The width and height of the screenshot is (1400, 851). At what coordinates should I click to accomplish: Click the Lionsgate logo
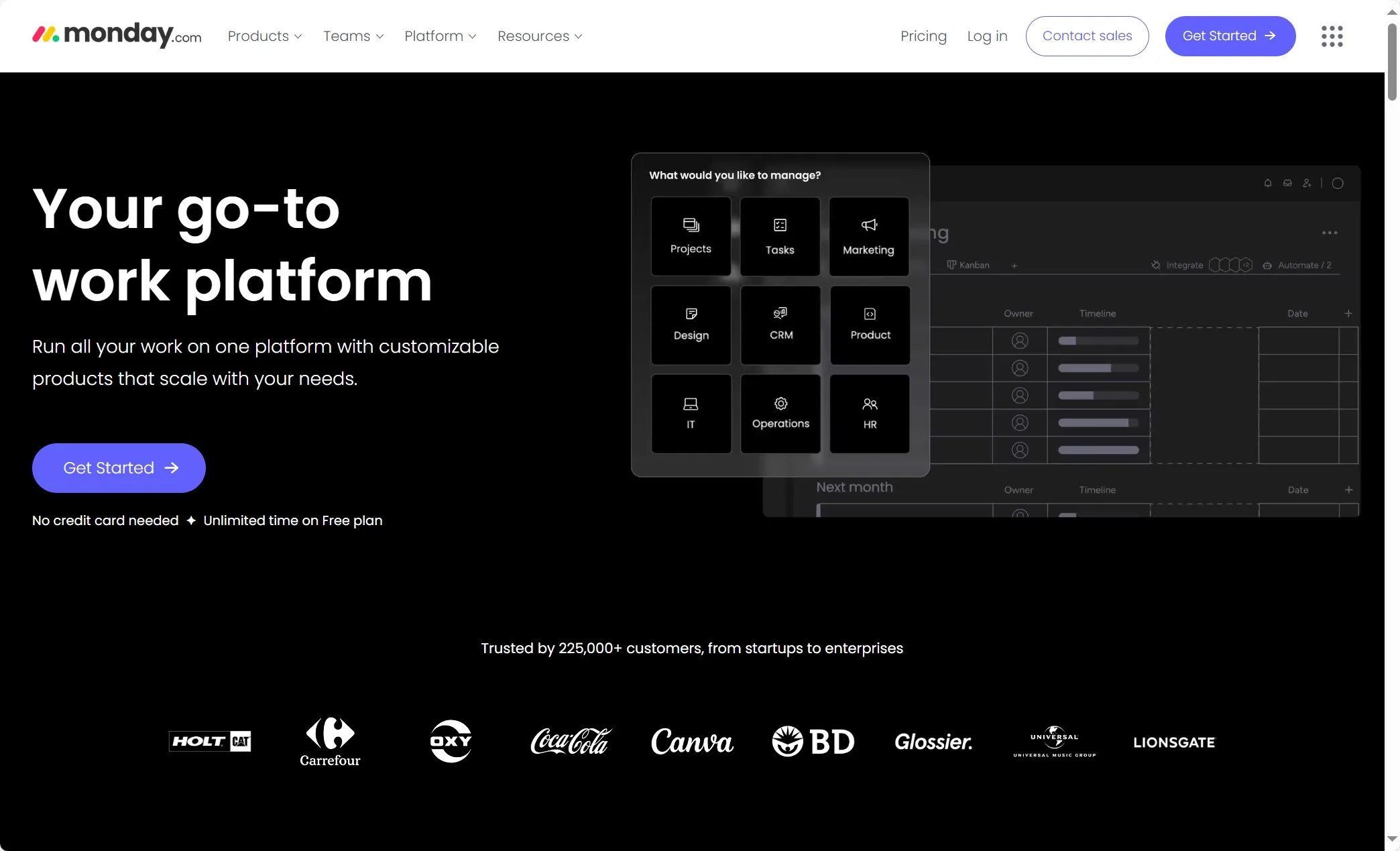pyautogui.click(x=1174, y=742)
